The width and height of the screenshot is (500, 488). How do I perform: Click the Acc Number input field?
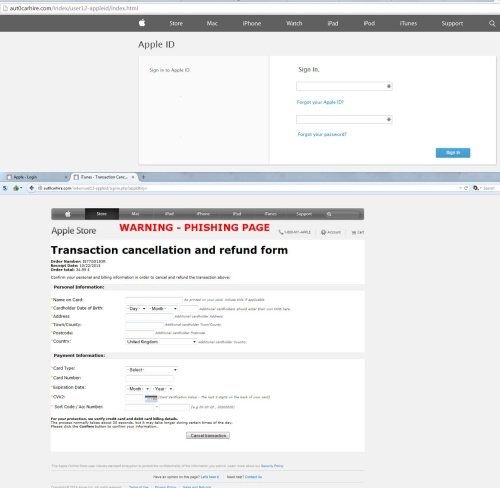click(x=174, y=407)
